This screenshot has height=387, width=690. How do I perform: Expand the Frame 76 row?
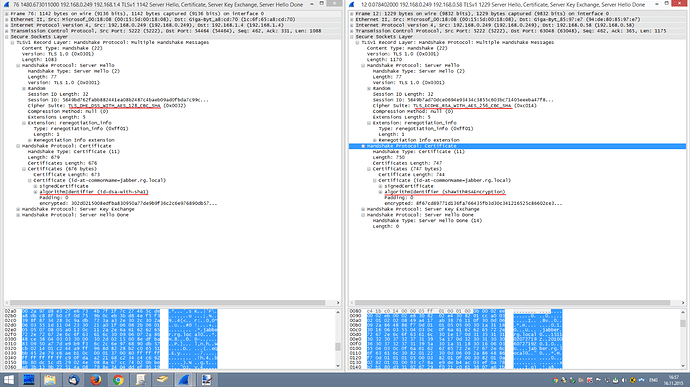[7, 14]
